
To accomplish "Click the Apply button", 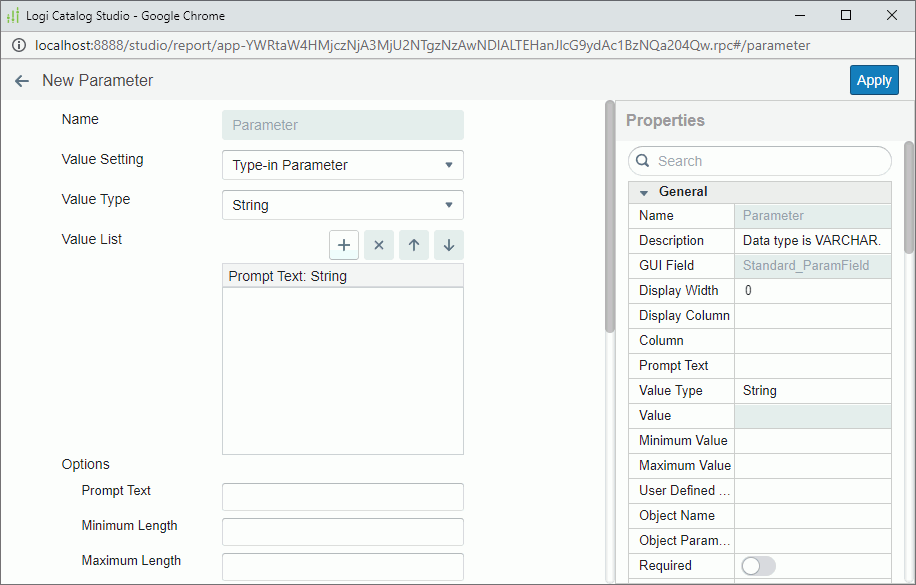I will [874, 80].
